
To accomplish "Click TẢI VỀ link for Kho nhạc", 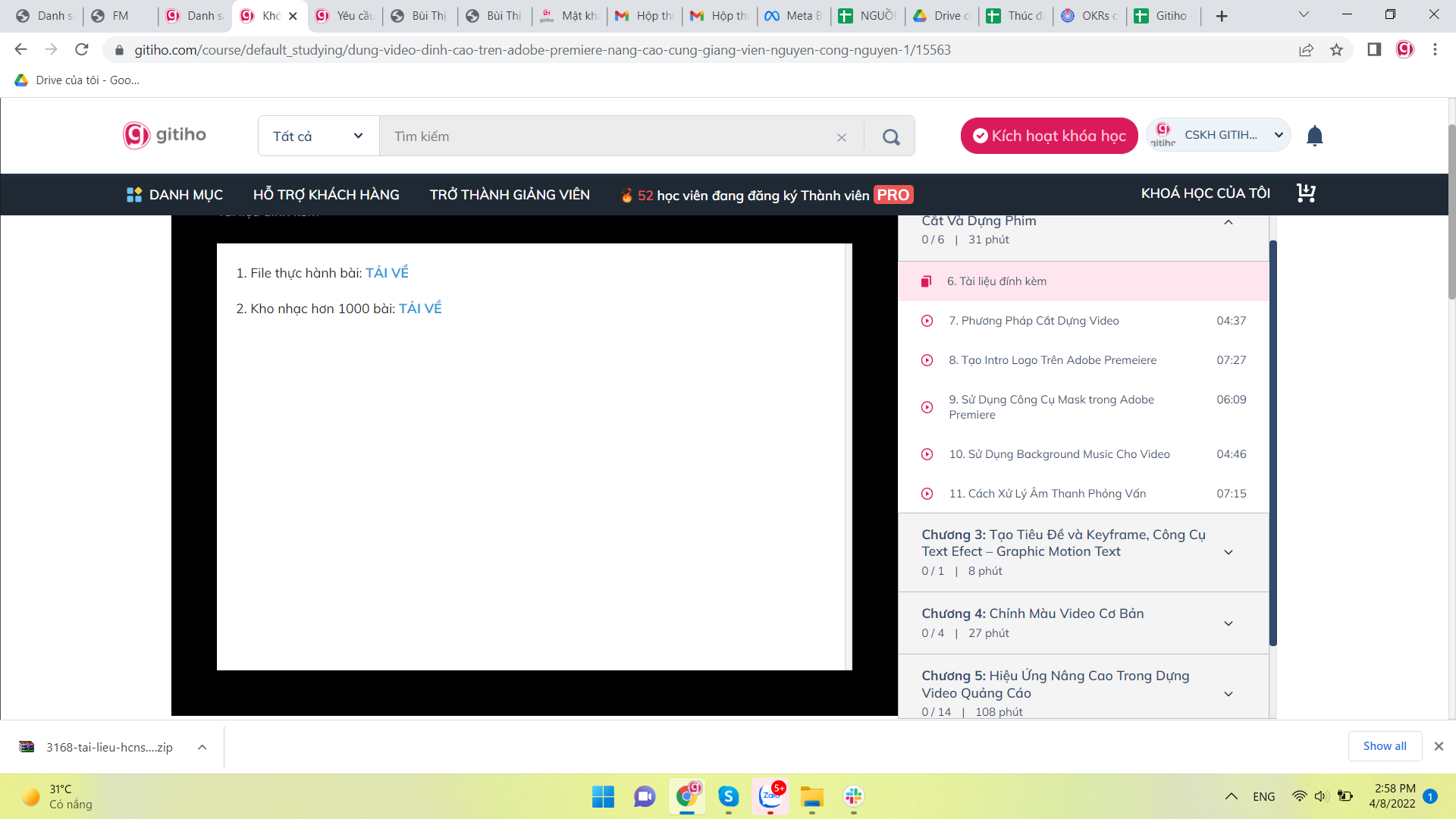I will 420,309.
